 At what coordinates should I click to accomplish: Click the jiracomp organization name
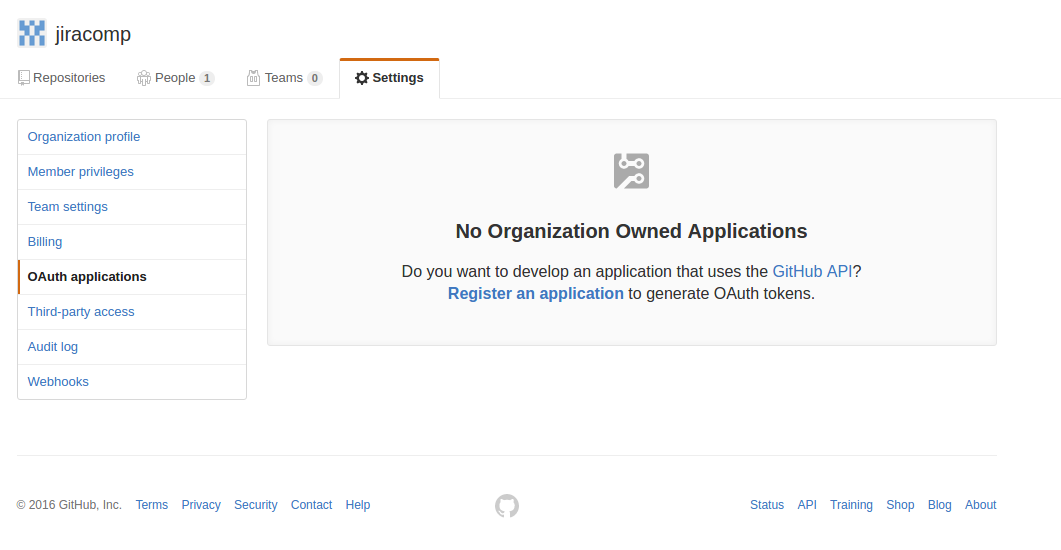93,34
